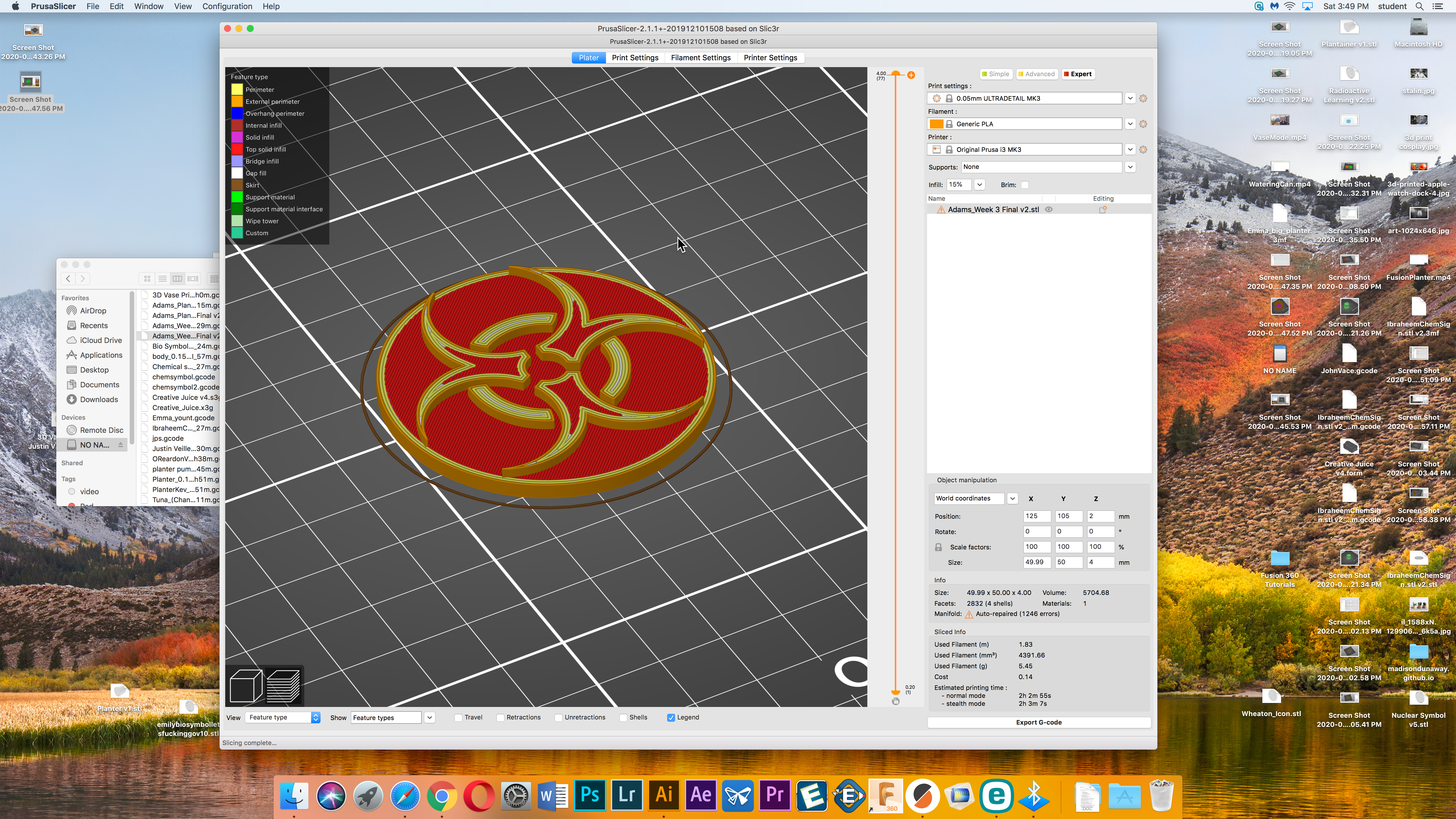Screen dimensions: 1456x819
Task: Click the orange plus on the layer slider
Action: tap(911, 75)
